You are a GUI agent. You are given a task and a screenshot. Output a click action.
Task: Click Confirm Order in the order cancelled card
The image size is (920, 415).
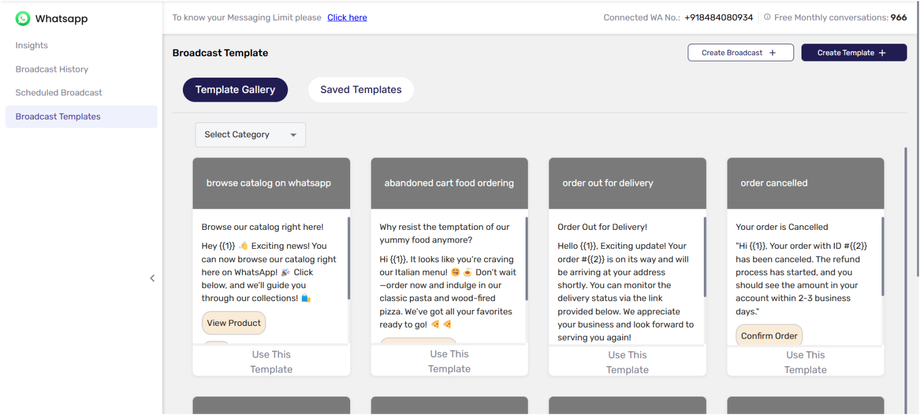click(770, 336)
